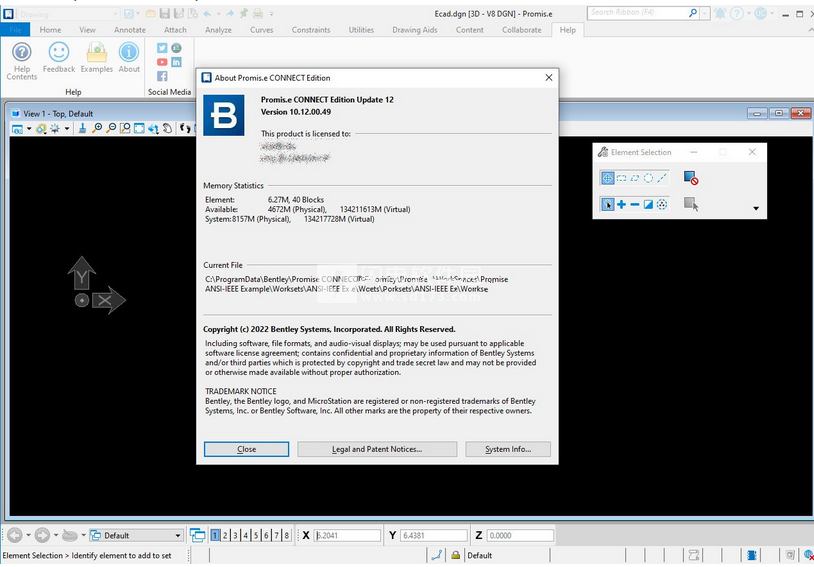Click the Clear Selection icon in Element Selection
The height and width of the screenshot is (567, 814).
click(690, 178)
